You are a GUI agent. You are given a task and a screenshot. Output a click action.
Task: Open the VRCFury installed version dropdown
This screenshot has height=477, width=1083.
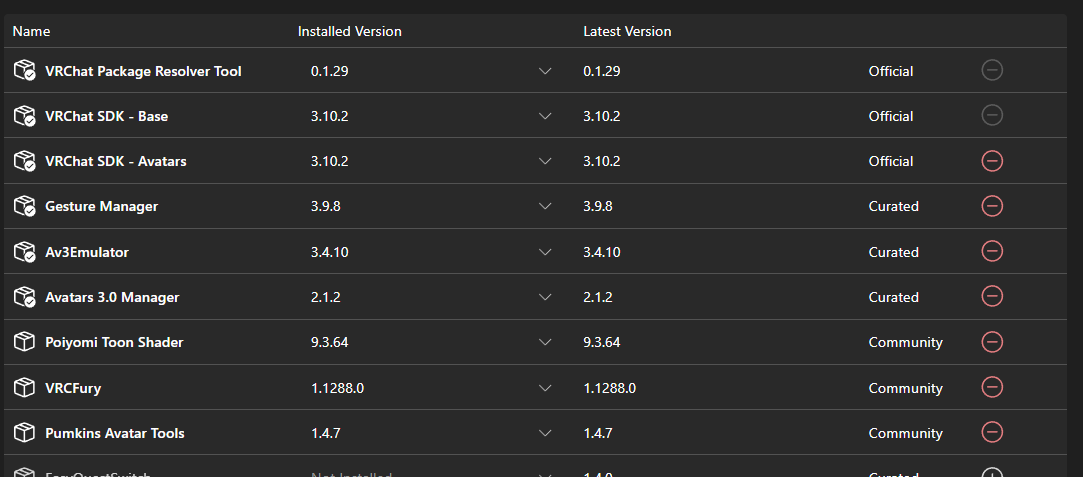point(545,388)
